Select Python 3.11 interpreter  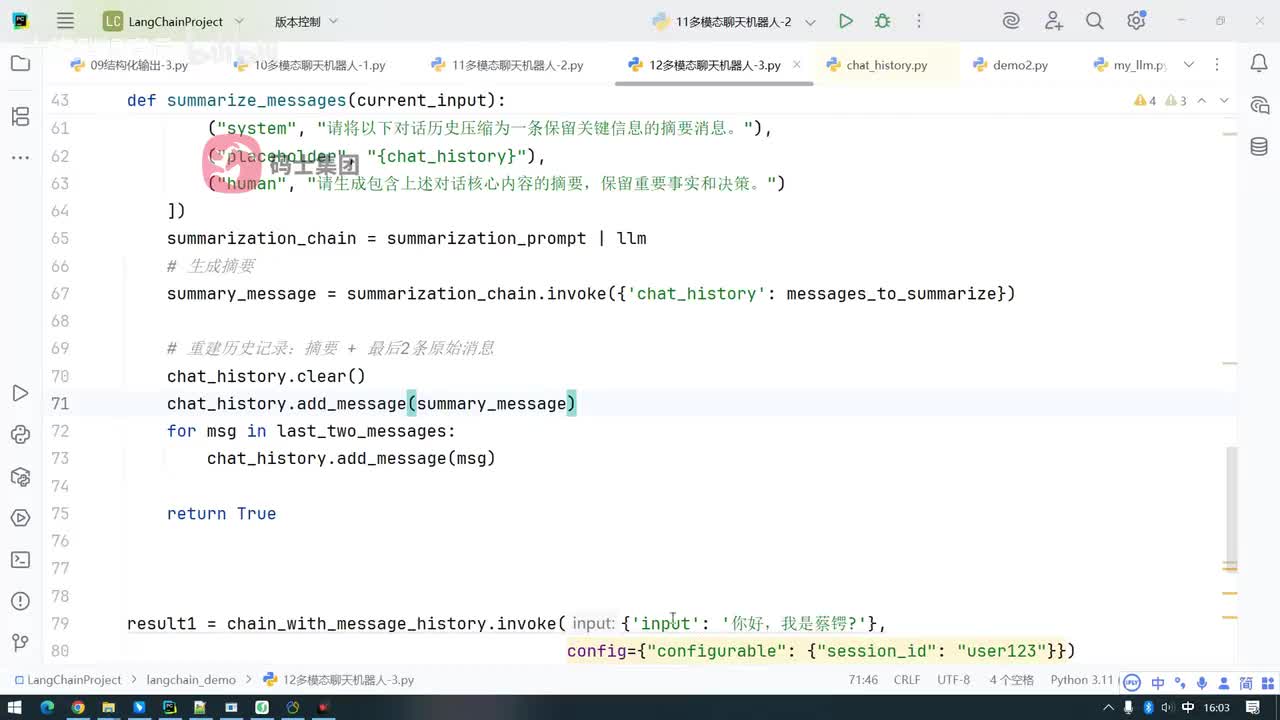point(1082,680)
